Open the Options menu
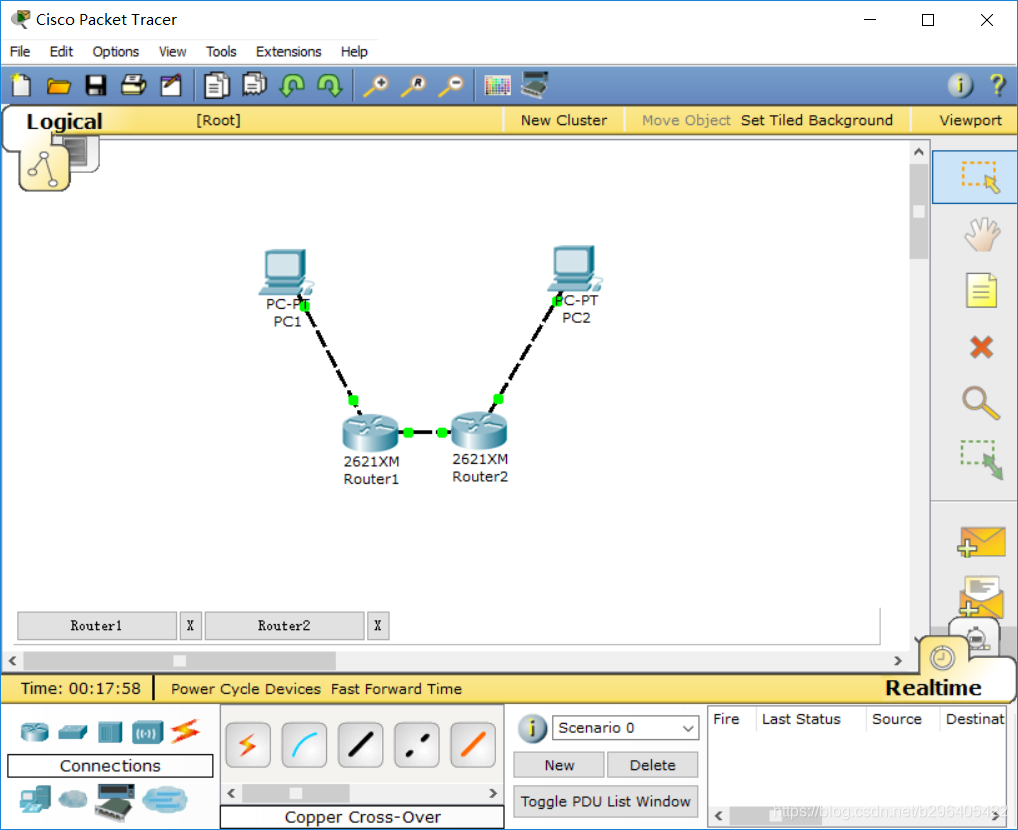 click(116, 51)
